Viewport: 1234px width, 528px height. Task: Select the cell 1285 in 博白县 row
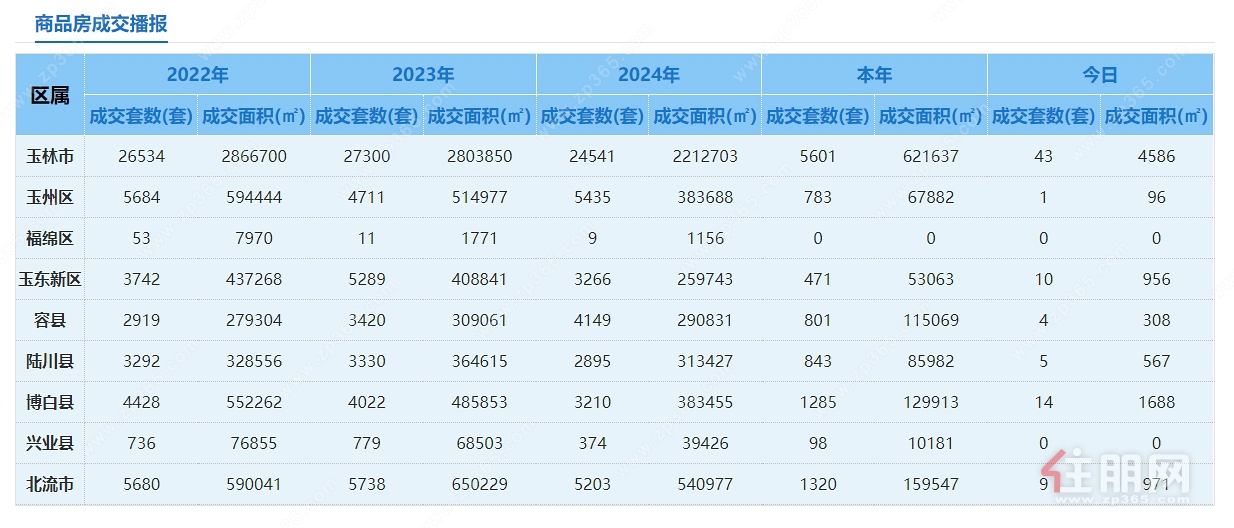[x=818, y=402]
